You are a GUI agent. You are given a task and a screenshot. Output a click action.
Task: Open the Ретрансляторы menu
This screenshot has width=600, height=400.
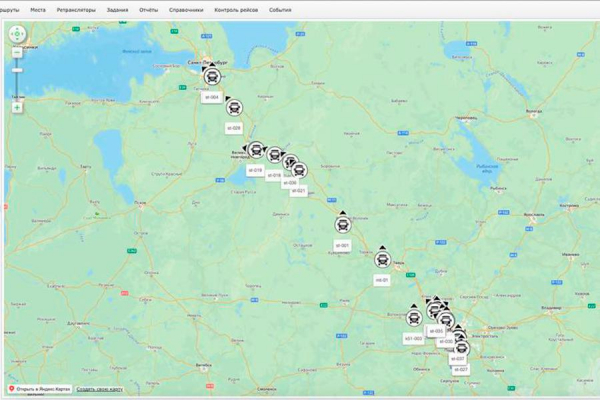click(76, 8)
